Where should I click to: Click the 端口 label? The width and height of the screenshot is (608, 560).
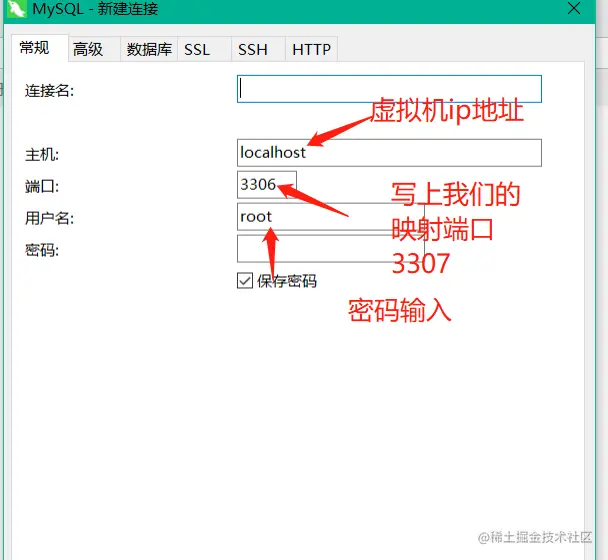[x=42, y=187]
